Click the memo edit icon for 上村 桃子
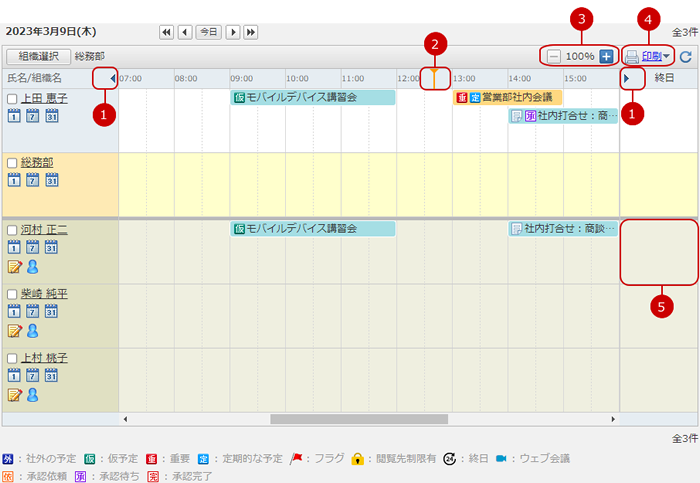Viewport: 700px width, 483px height. pos(15,395)
